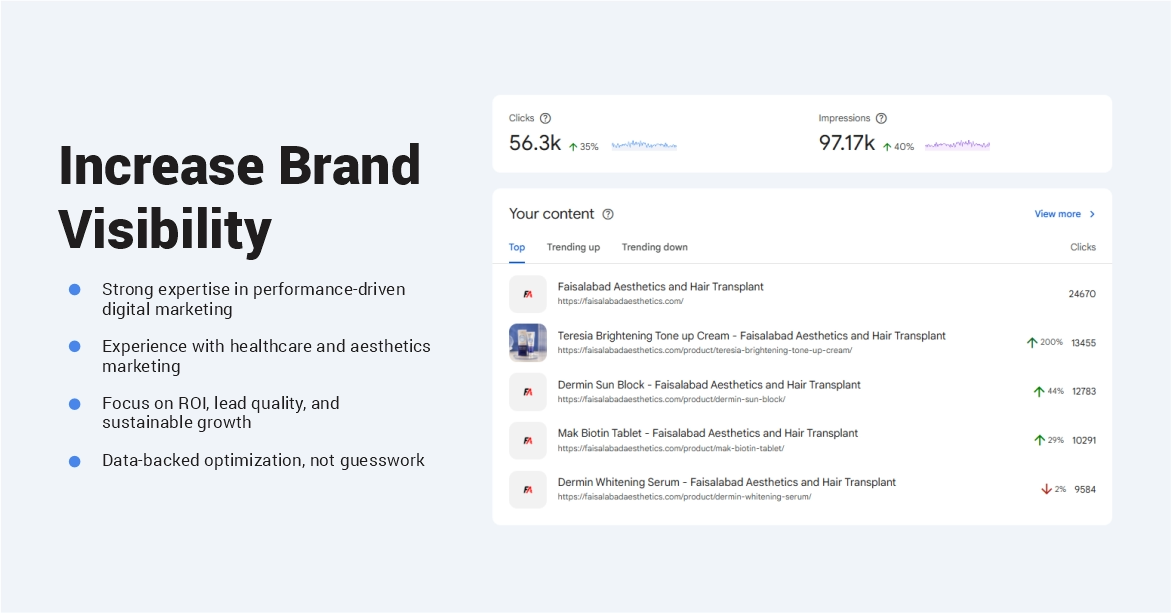Open the Dermin Sun Block page title
This screenshot has width=1171, height=613.
[708, 385]
